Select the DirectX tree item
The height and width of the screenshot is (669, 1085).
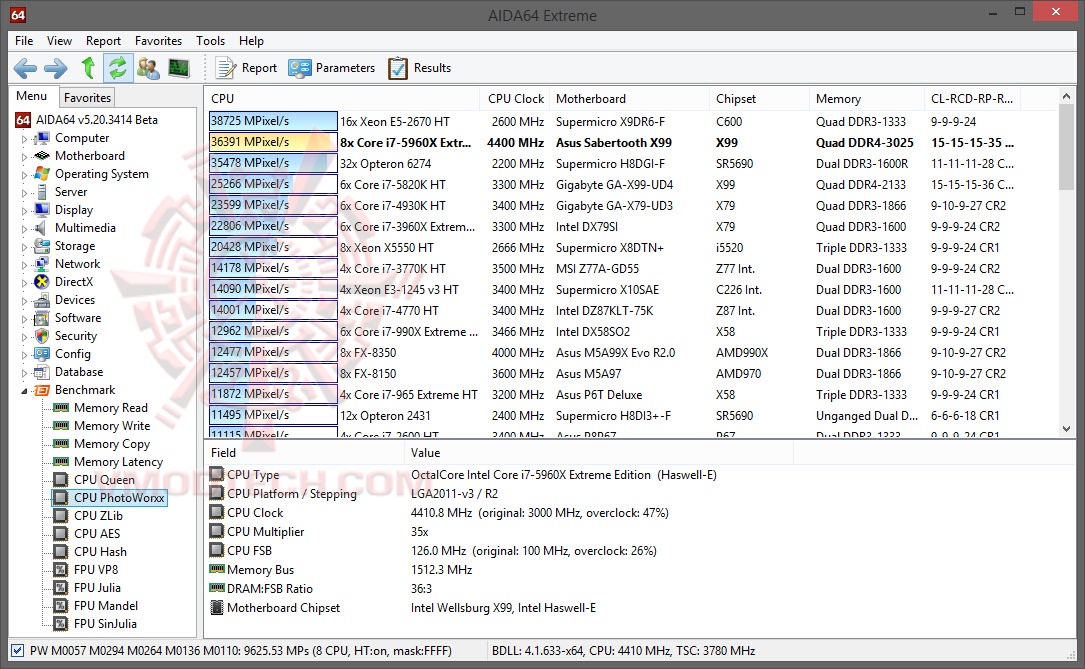point(74,282)
